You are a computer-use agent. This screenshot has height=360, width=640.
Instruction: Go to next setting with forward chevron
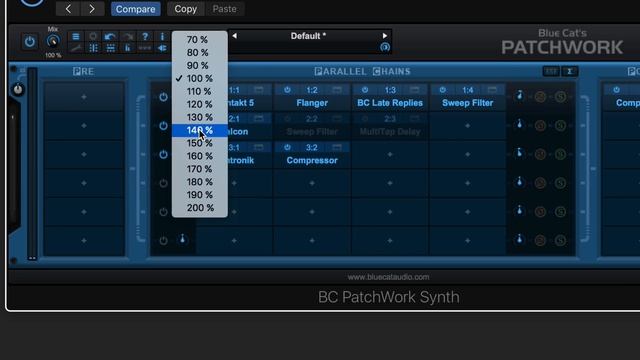point(91,9)
